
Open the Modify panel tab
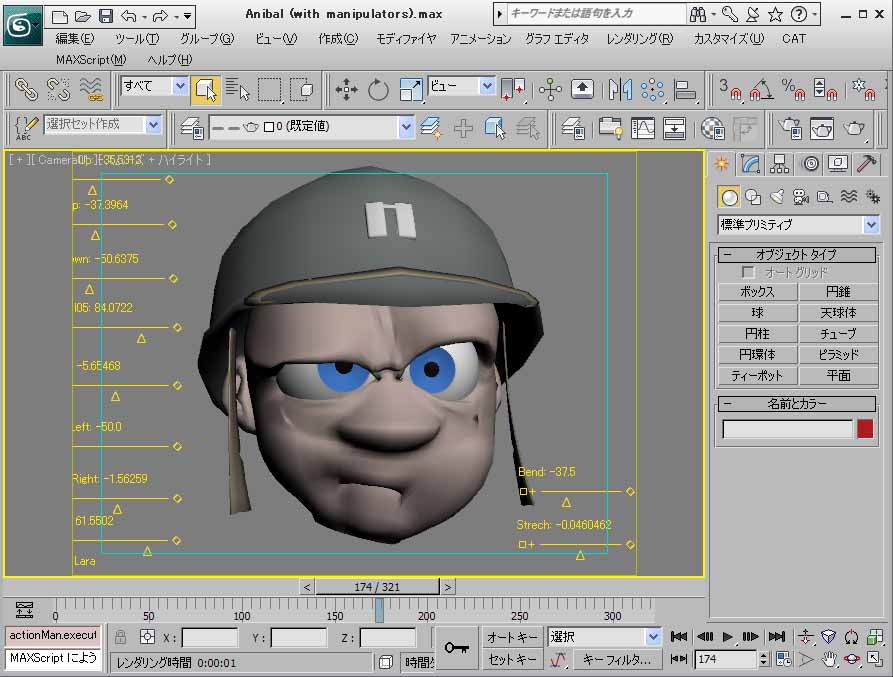751,164
